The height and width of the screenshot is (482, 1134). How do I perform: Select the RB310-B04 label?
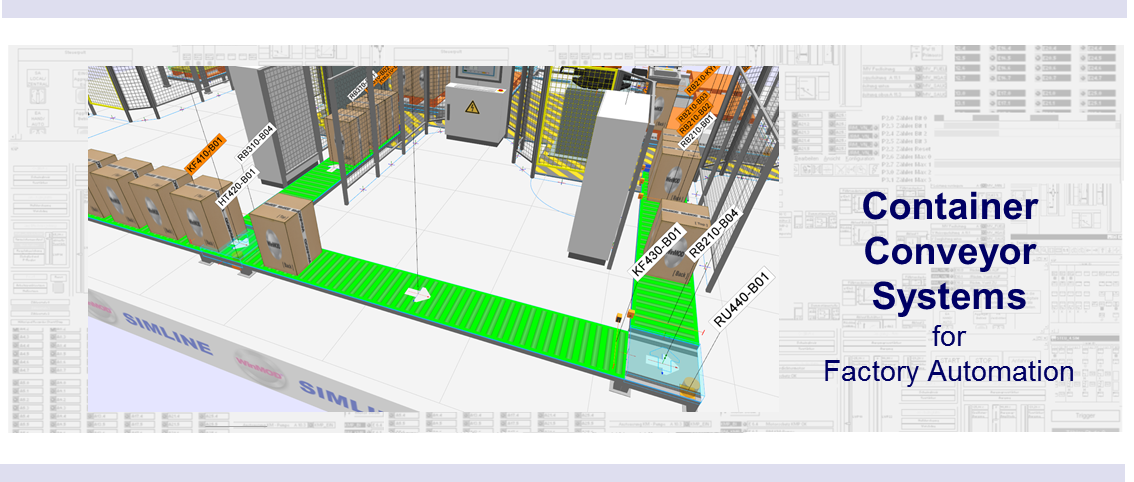[257, 143]
